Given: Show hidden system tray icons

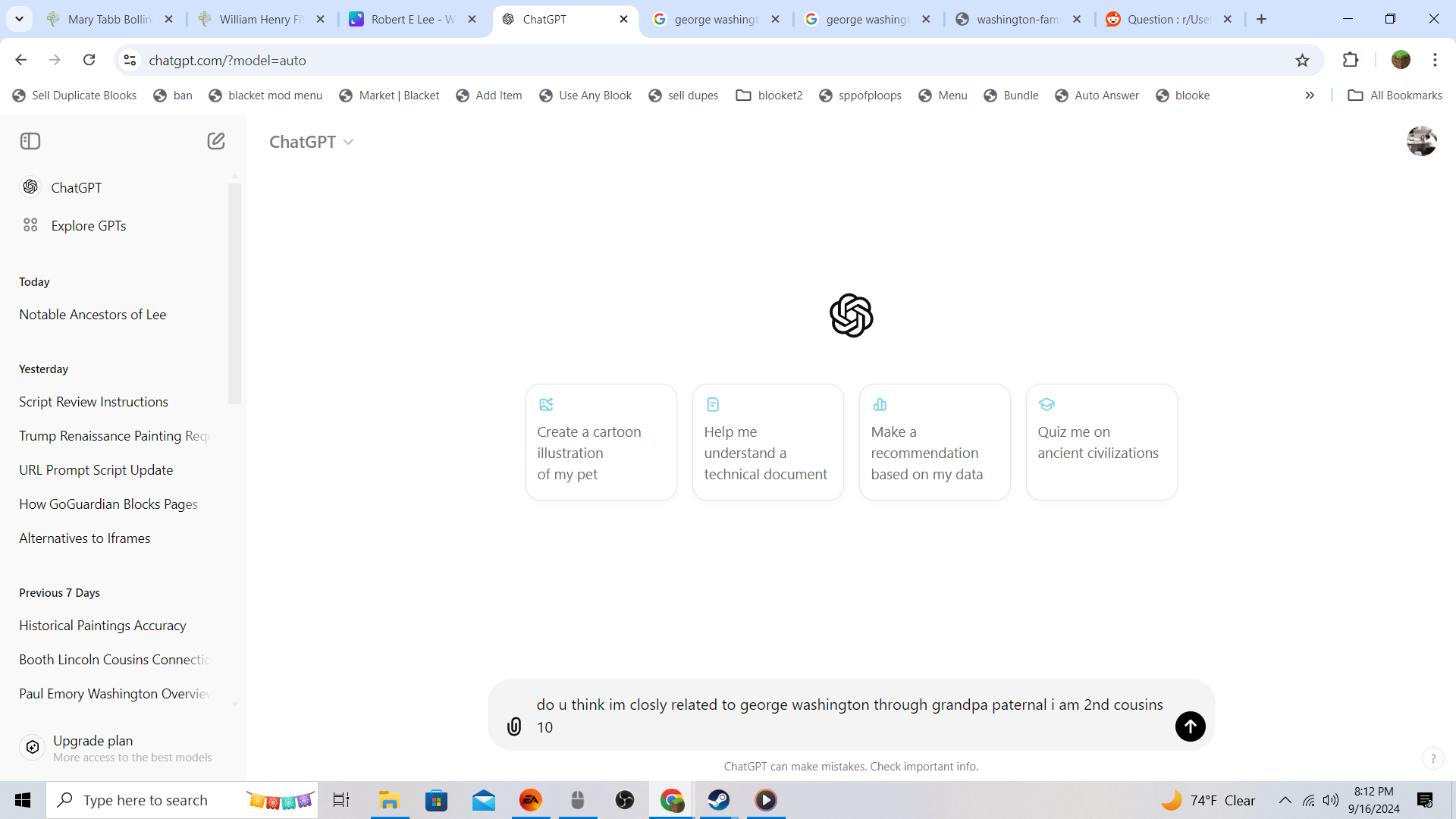Looking at the screenshot, I should [1285, 800].
